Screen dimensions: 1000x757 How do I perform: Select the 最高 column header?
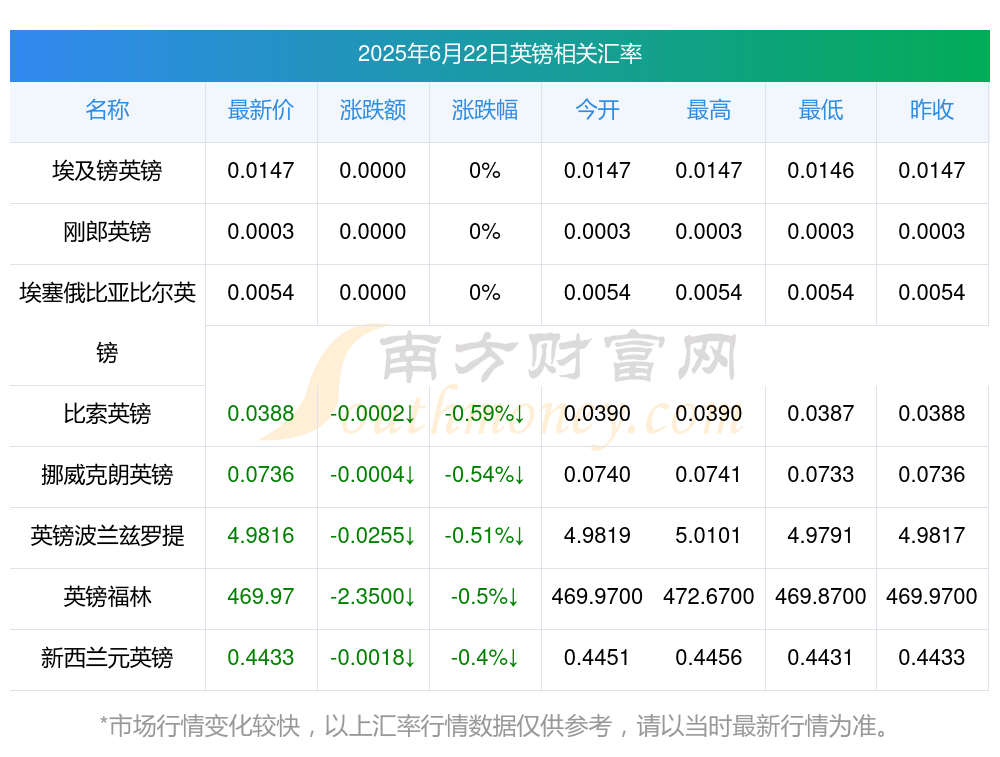709,110
